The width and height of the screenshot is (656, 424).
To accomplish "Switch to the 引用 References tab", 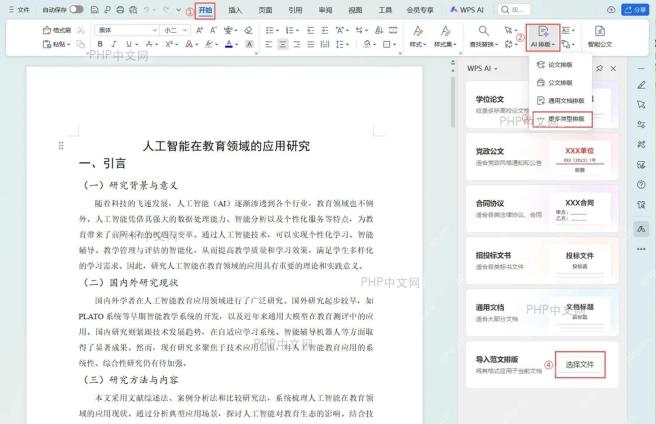I will pyautogui.click(x=295, y=10).
